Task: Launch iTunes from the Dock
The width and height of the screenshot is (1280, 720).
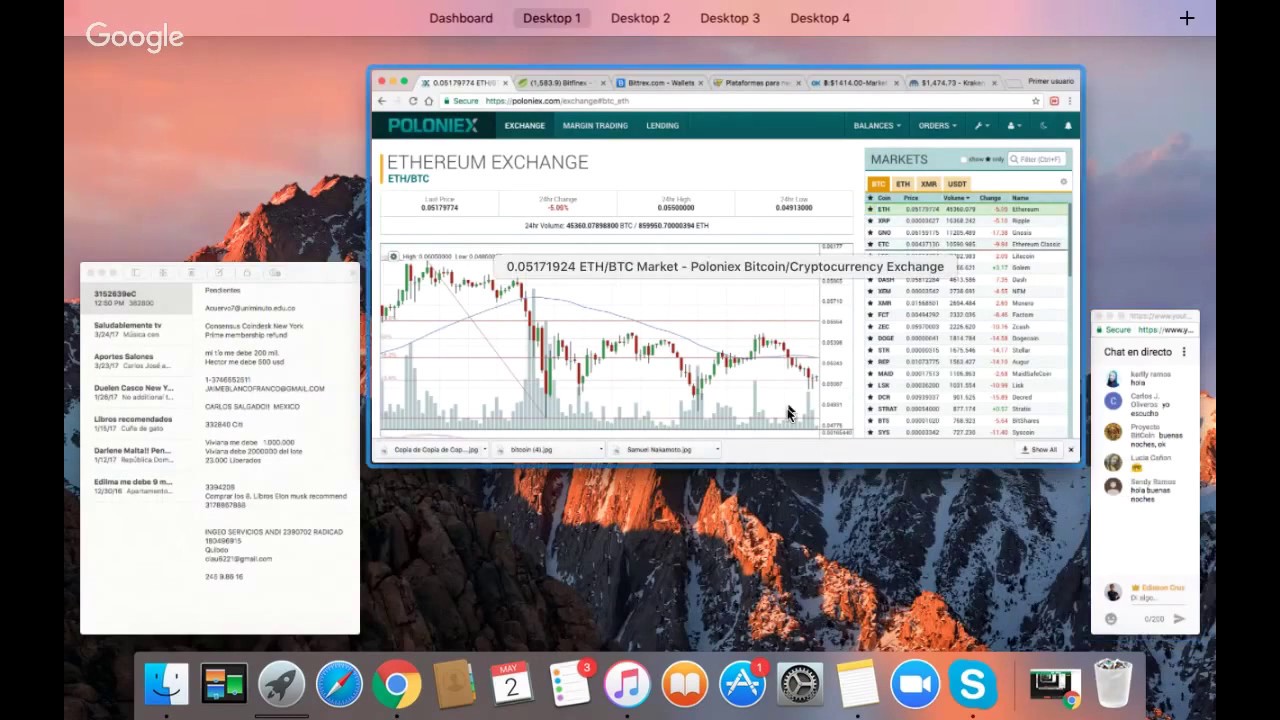Action: [x=627, y=685]
